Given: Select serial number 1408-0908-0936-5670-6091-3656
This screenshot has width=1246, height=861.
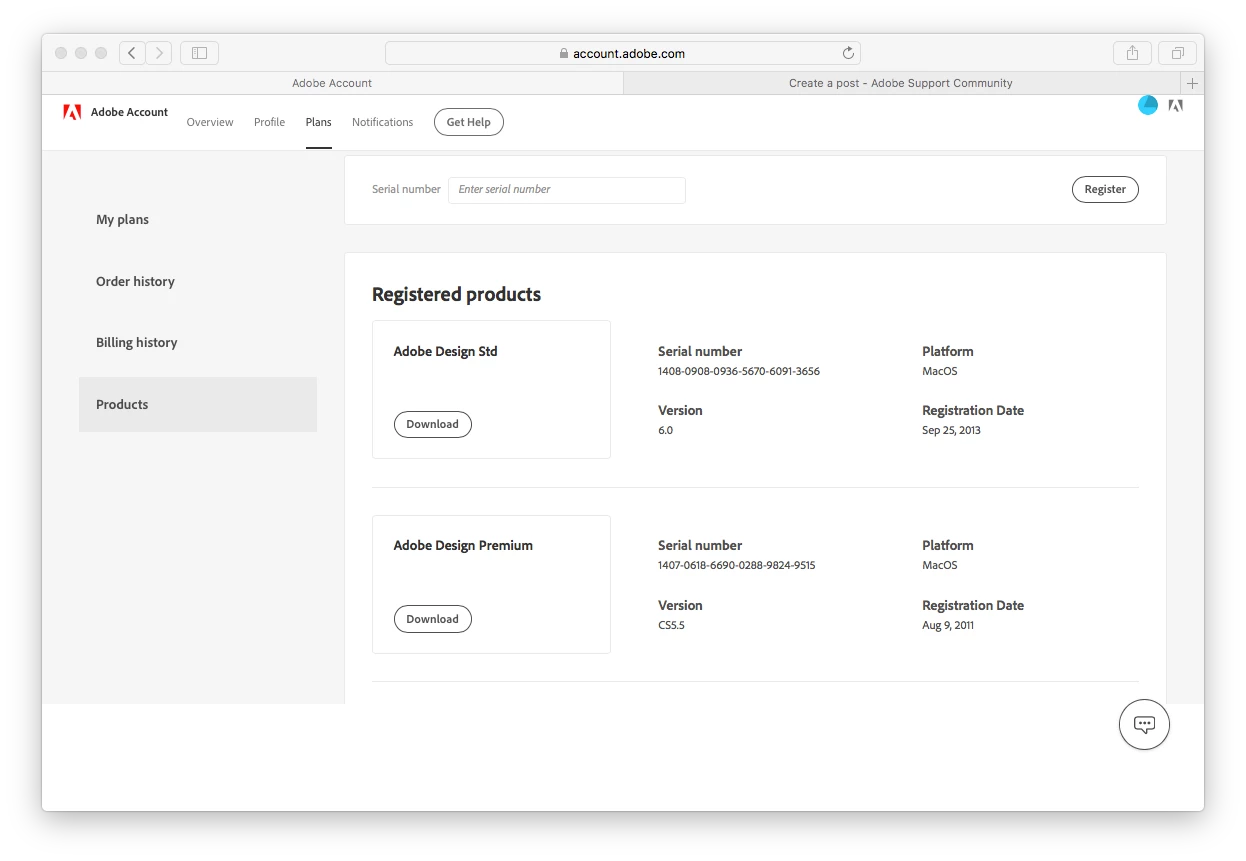Looking at the screenshot, I should (739, 371).
